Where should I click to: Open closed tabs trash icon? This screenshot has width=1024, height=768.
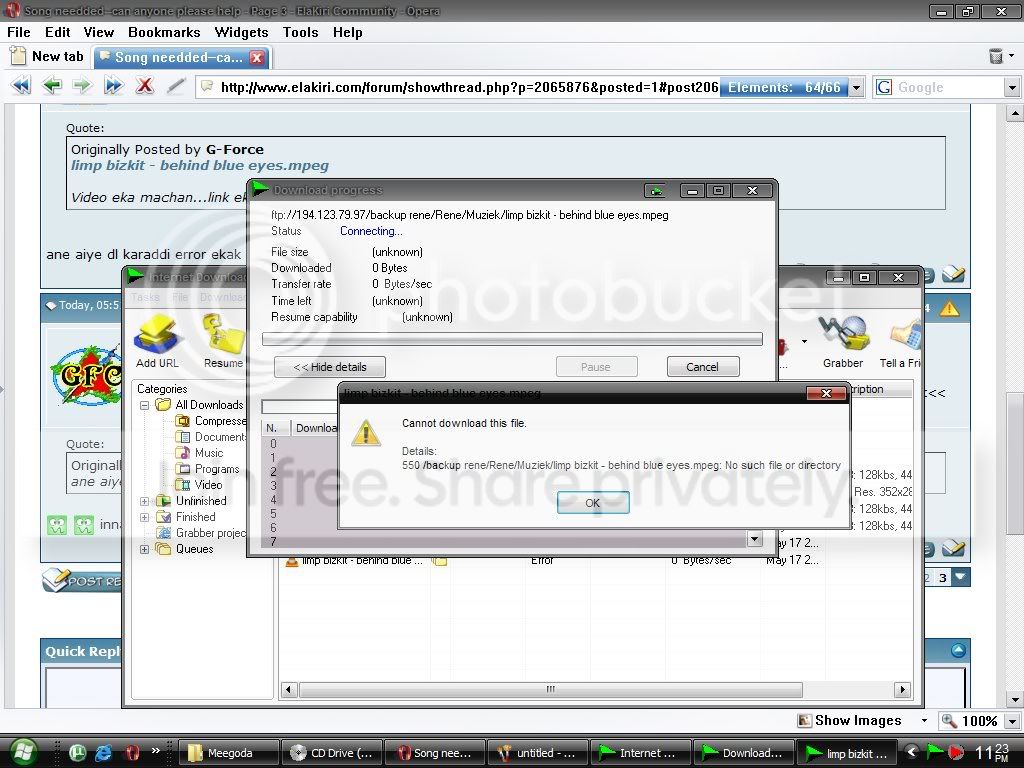[995, 56]
